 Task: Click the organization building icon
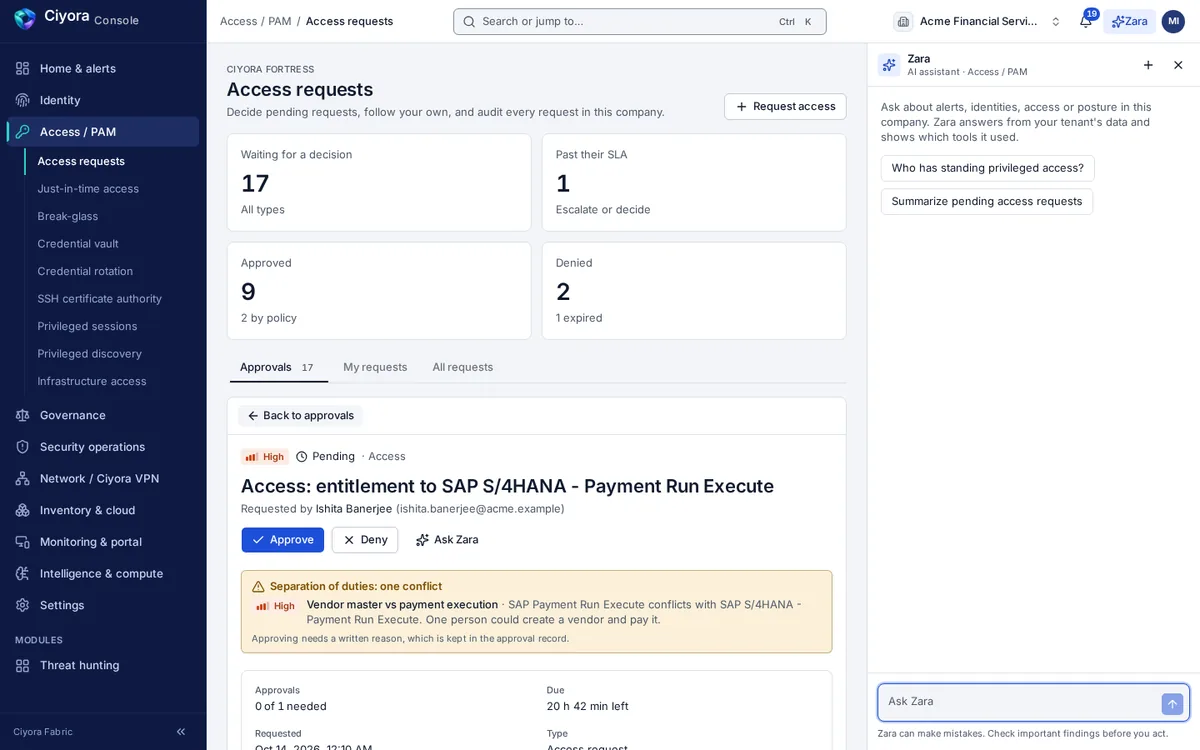coord(903,21)
